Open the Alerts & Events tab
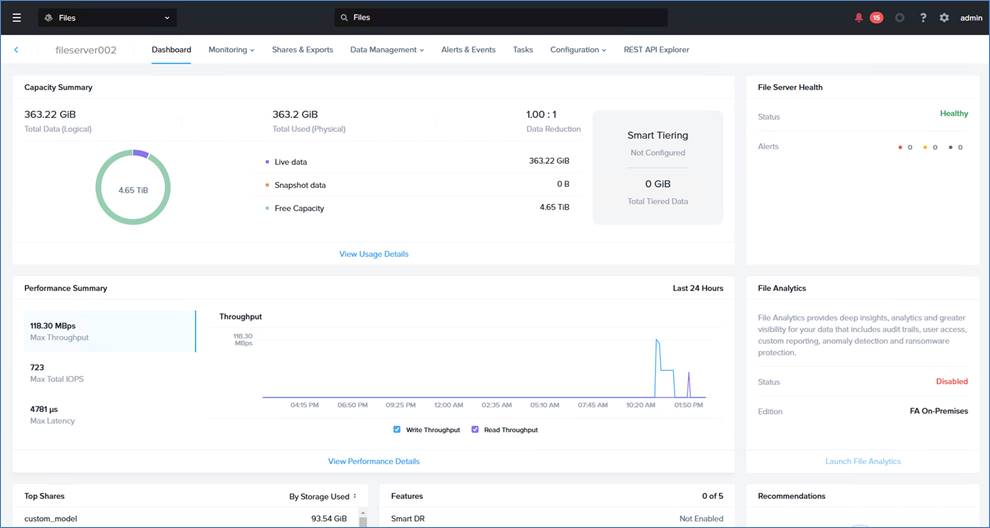 coord(468,49)
